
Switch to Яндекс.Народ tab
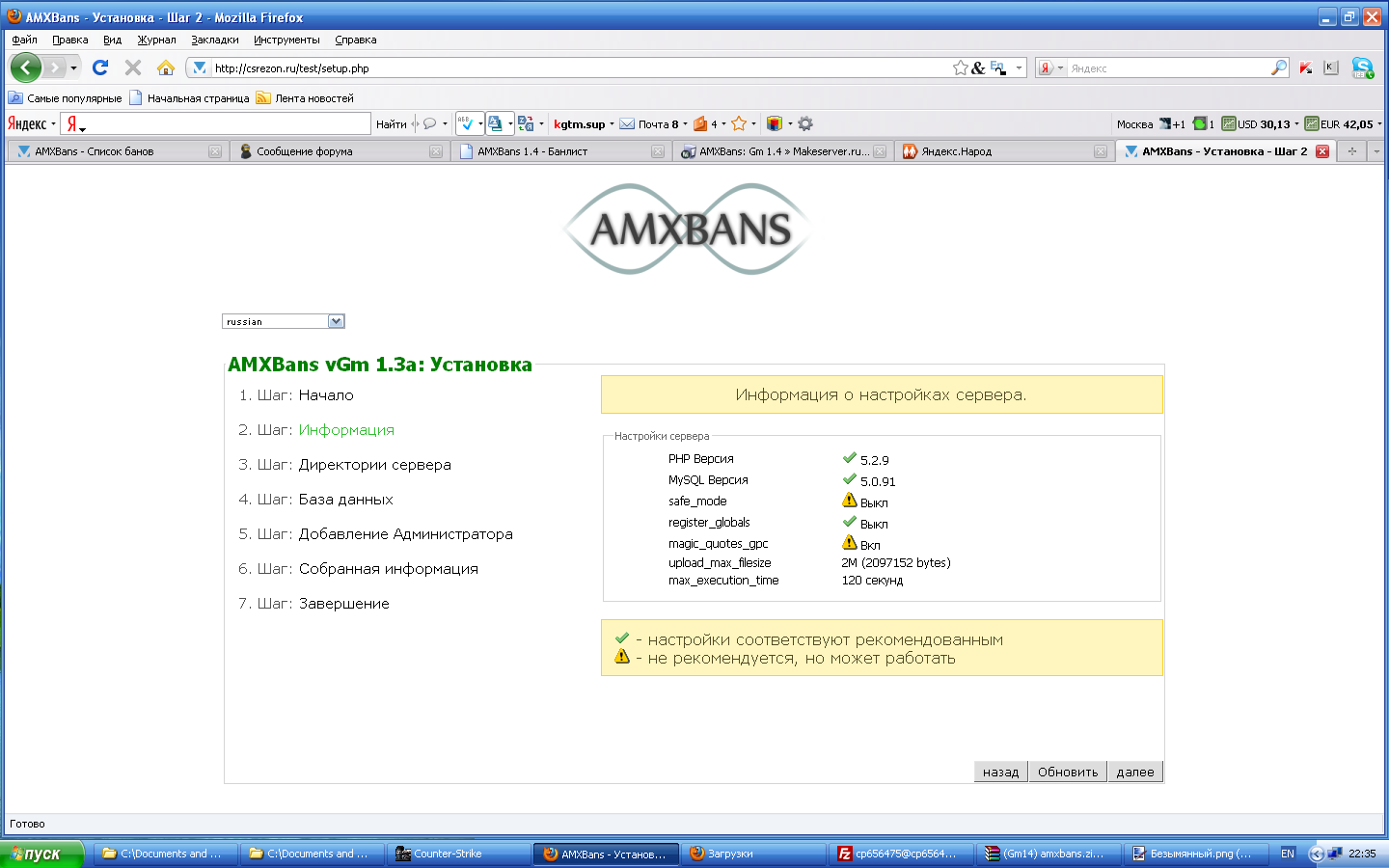tap(1004, 151)
